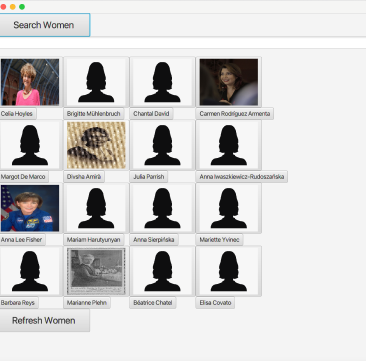Open Marianne Plehn's vintage photograph
Screen dimensions: 366x361
[96, 271]
